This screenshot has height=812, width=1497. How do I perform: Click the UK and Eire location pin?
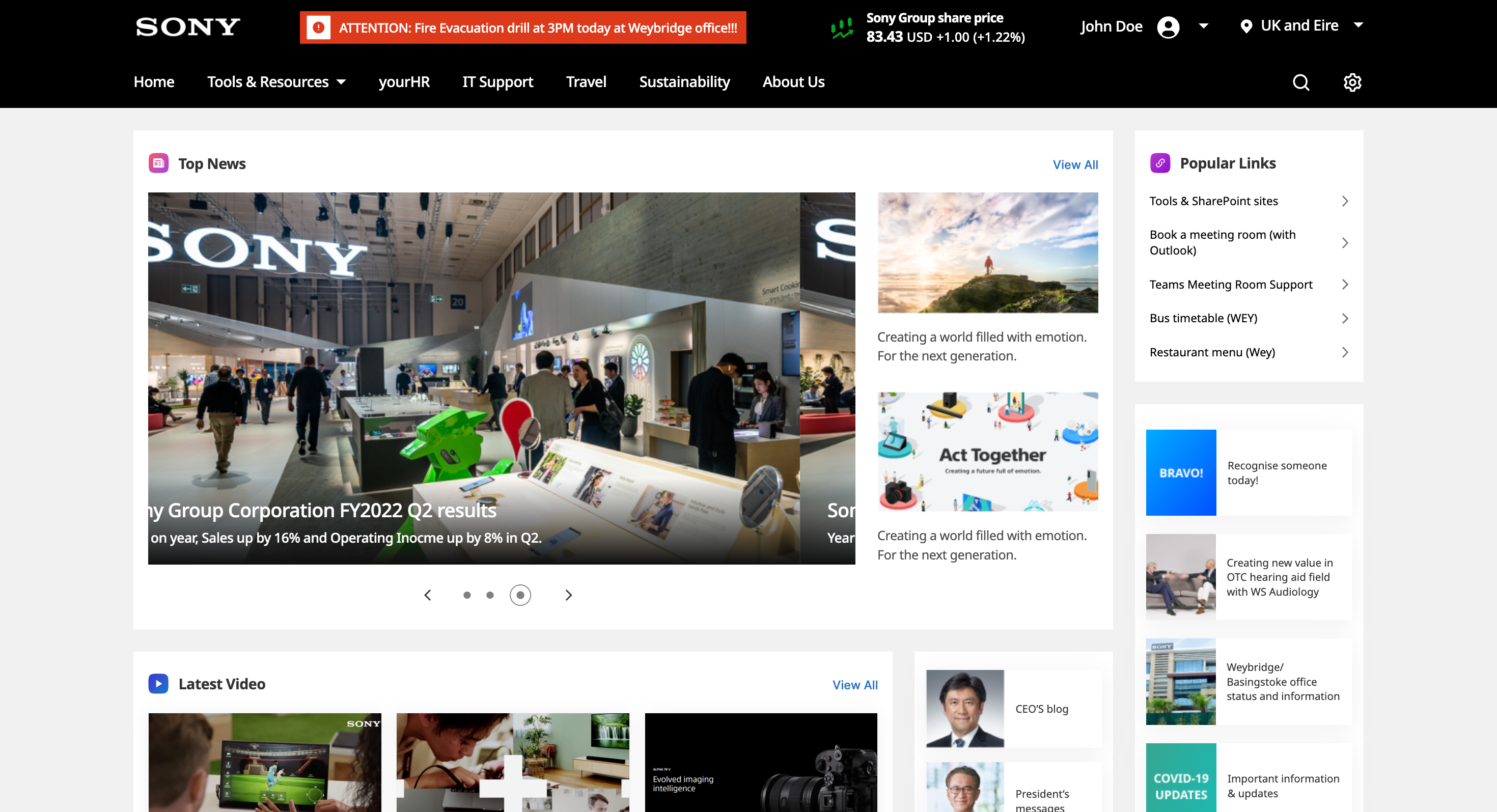[x=1246, y=26]
